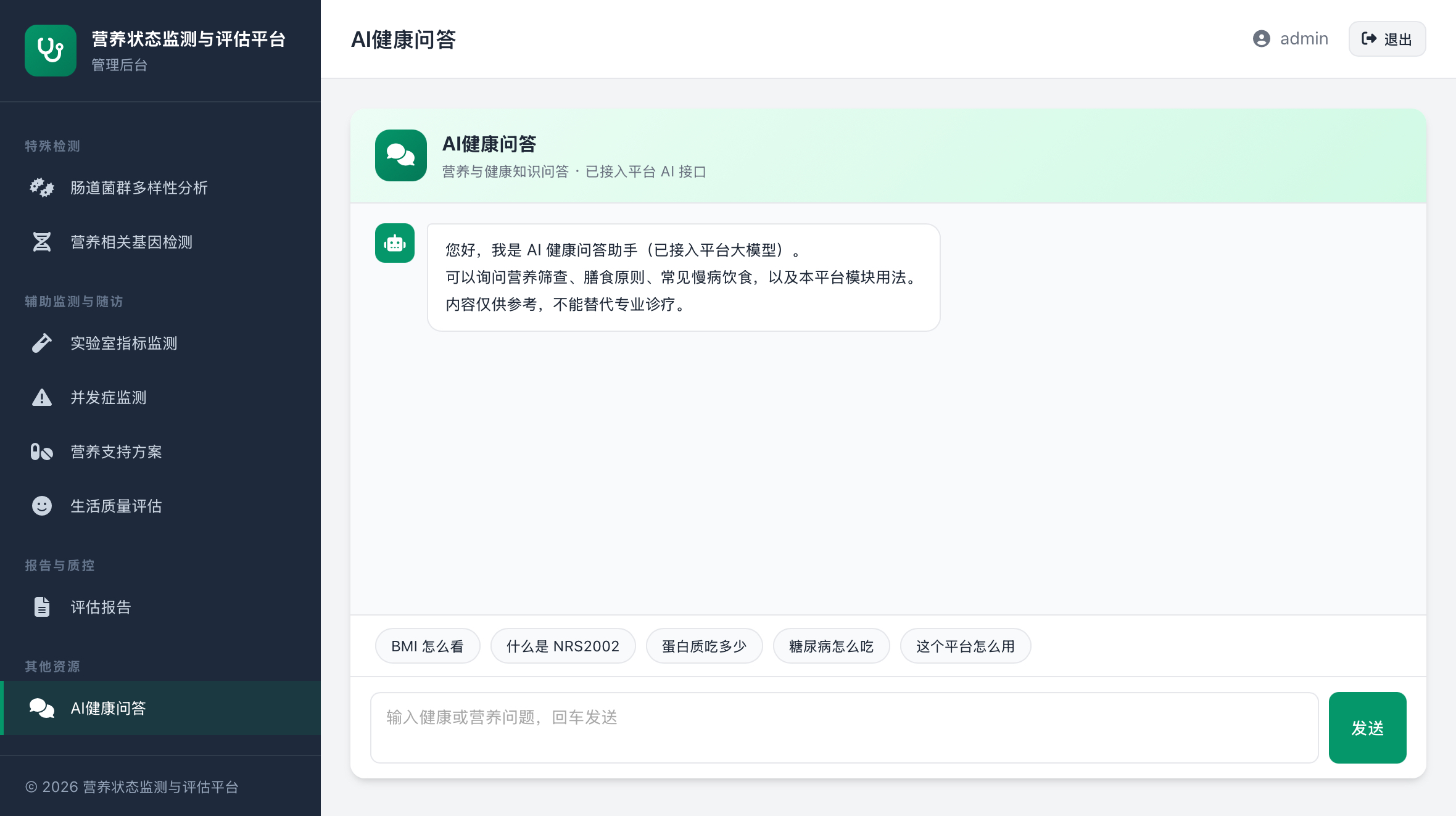Send message with 发送 button
This screenshot has width=1456, height=816.
click(x=1367, y=728)
